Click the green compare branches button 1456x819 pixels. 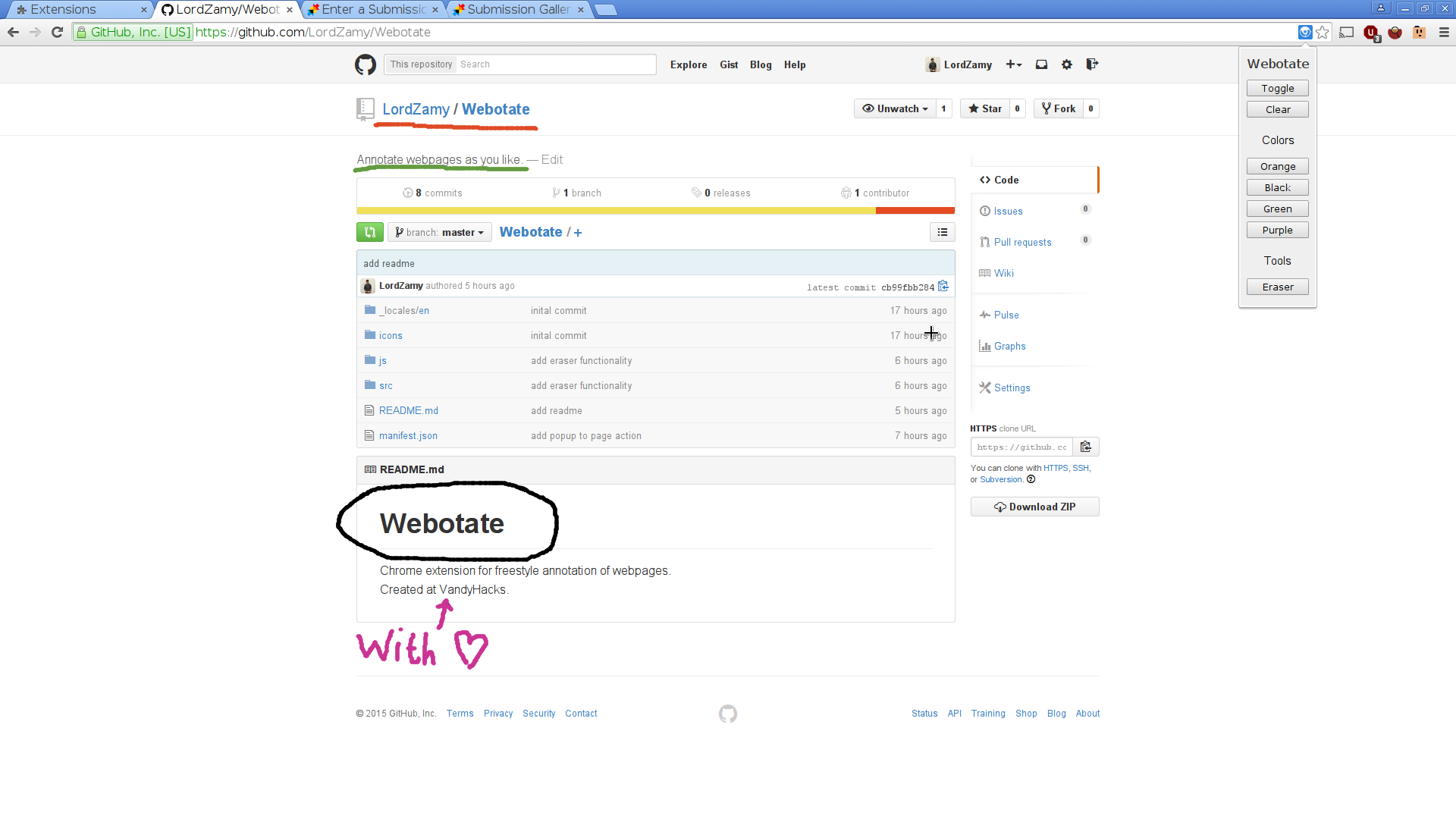point(369,232)
